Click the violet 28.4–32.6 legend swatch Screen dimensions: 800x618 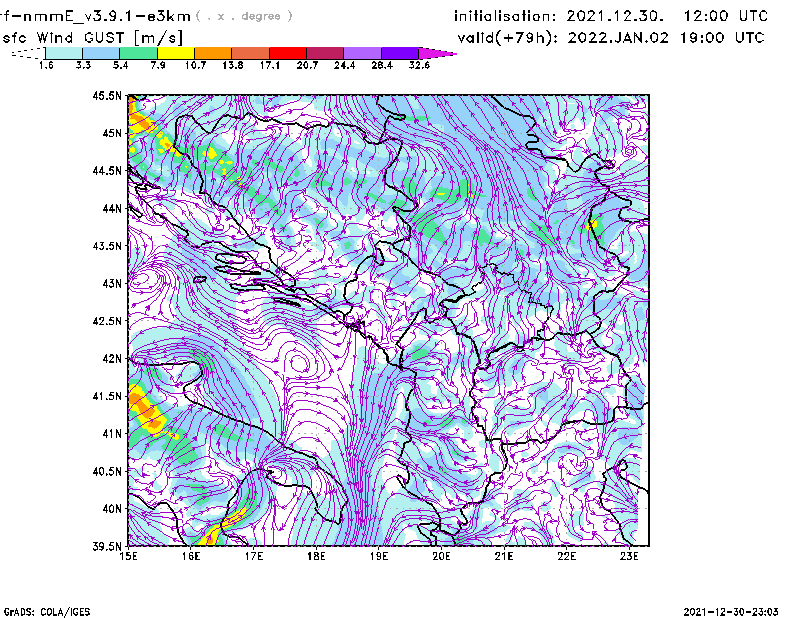tap(400, 53)
